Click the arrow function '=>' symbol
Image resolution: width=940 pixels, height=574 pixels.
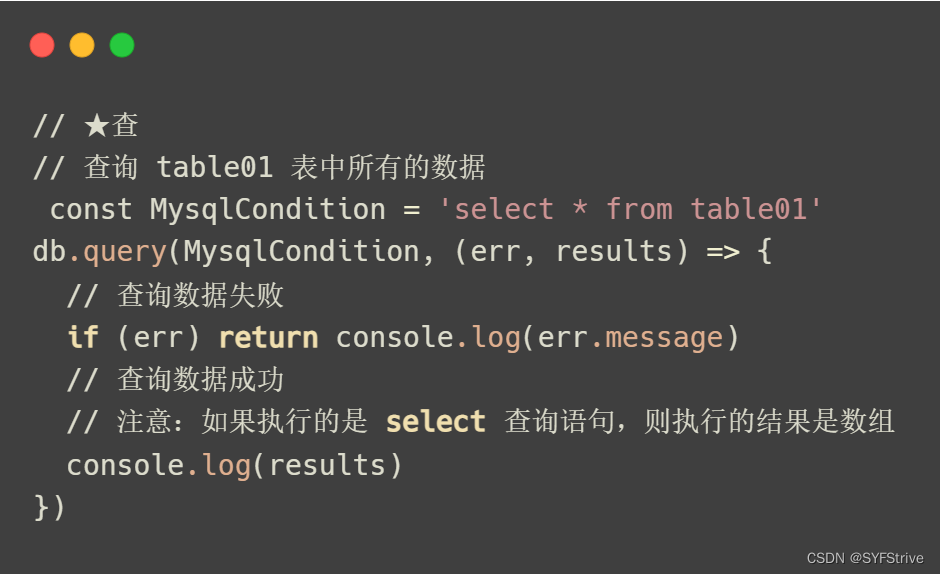click(x=723, y=253)
